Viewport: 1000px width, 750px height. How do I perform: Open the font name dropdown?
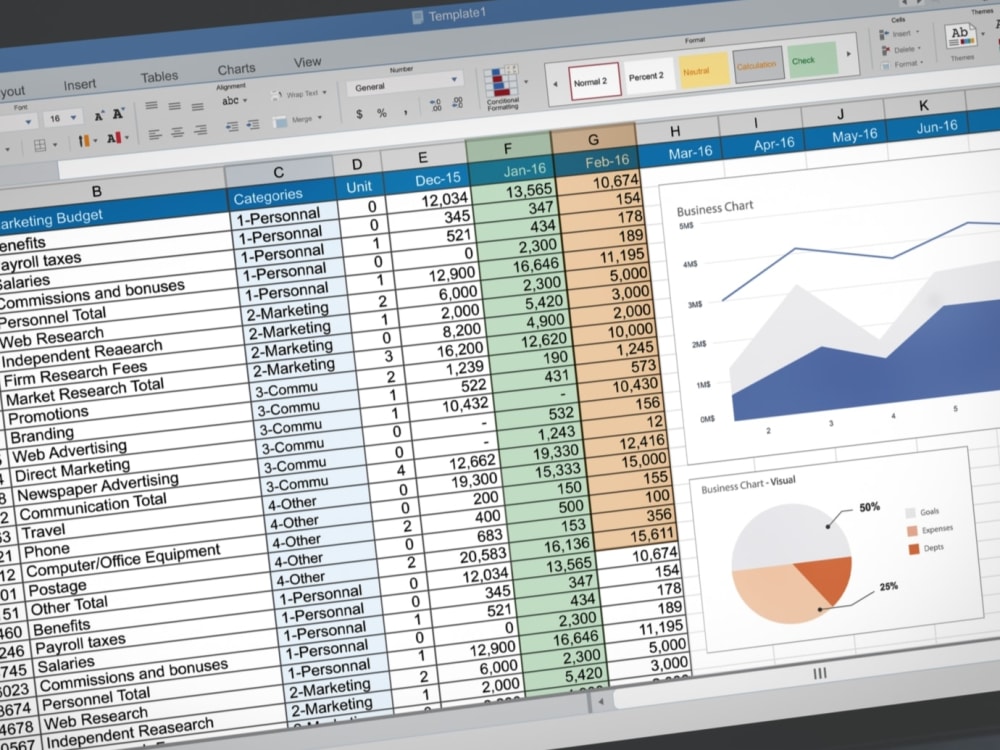28,122
